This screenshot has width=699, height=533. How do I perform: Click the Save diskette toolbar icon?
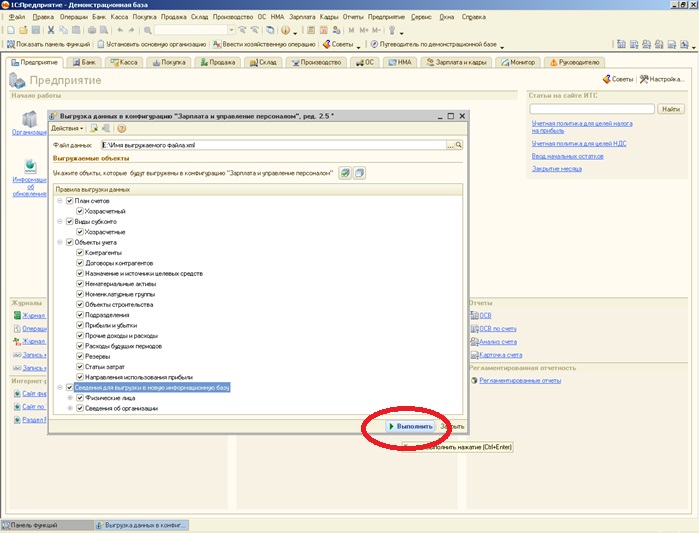click(36, 30)
